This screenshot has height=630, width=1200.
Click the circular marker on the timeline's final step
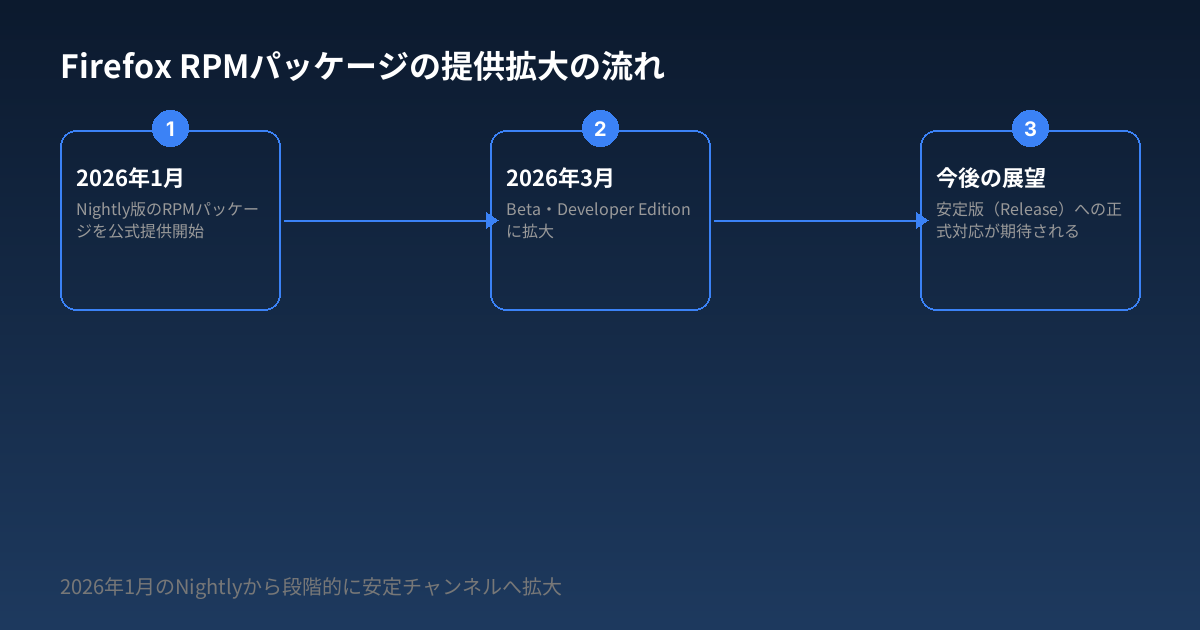(x=1030, y=128)
